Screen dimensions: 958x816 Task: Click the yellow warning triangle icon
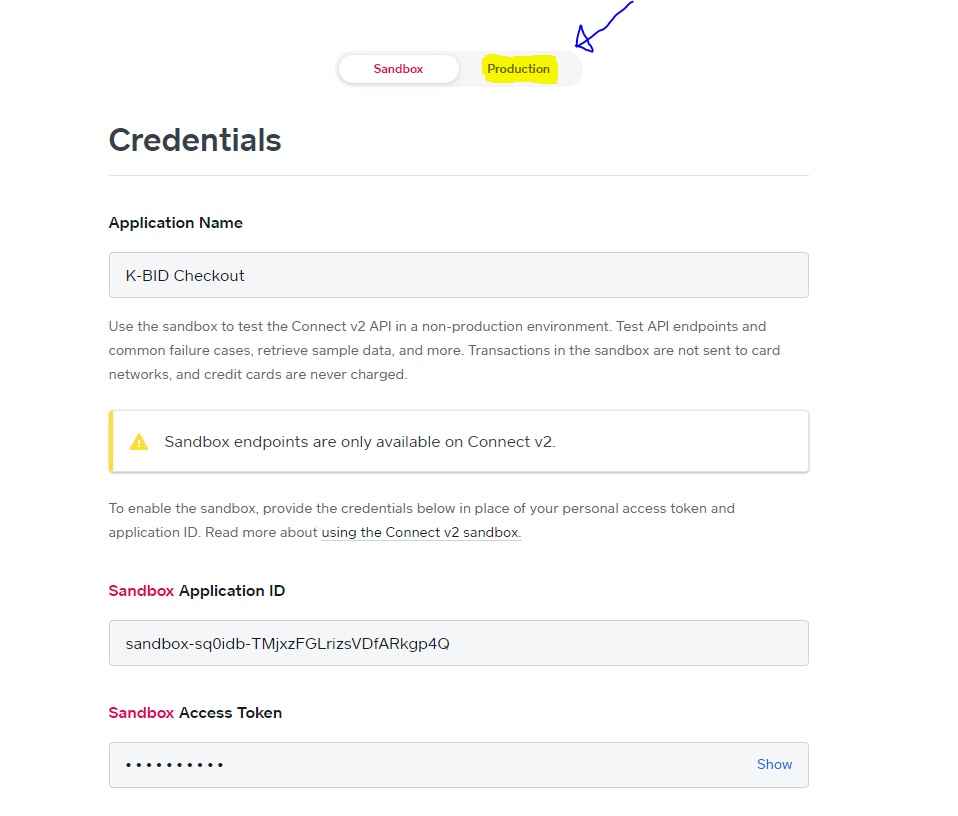coord(139,441)
